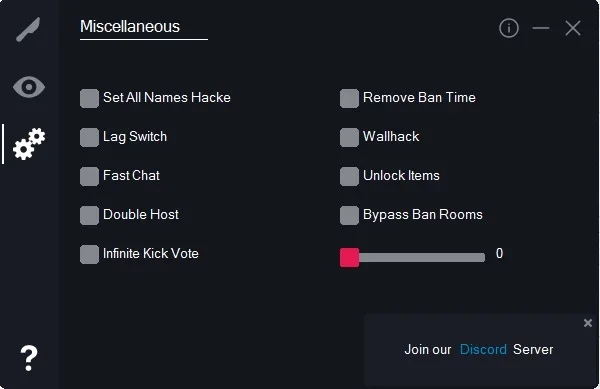
Task: Select the gears Miscellaneous sidebar icon
Action: [x=29, y=144]
